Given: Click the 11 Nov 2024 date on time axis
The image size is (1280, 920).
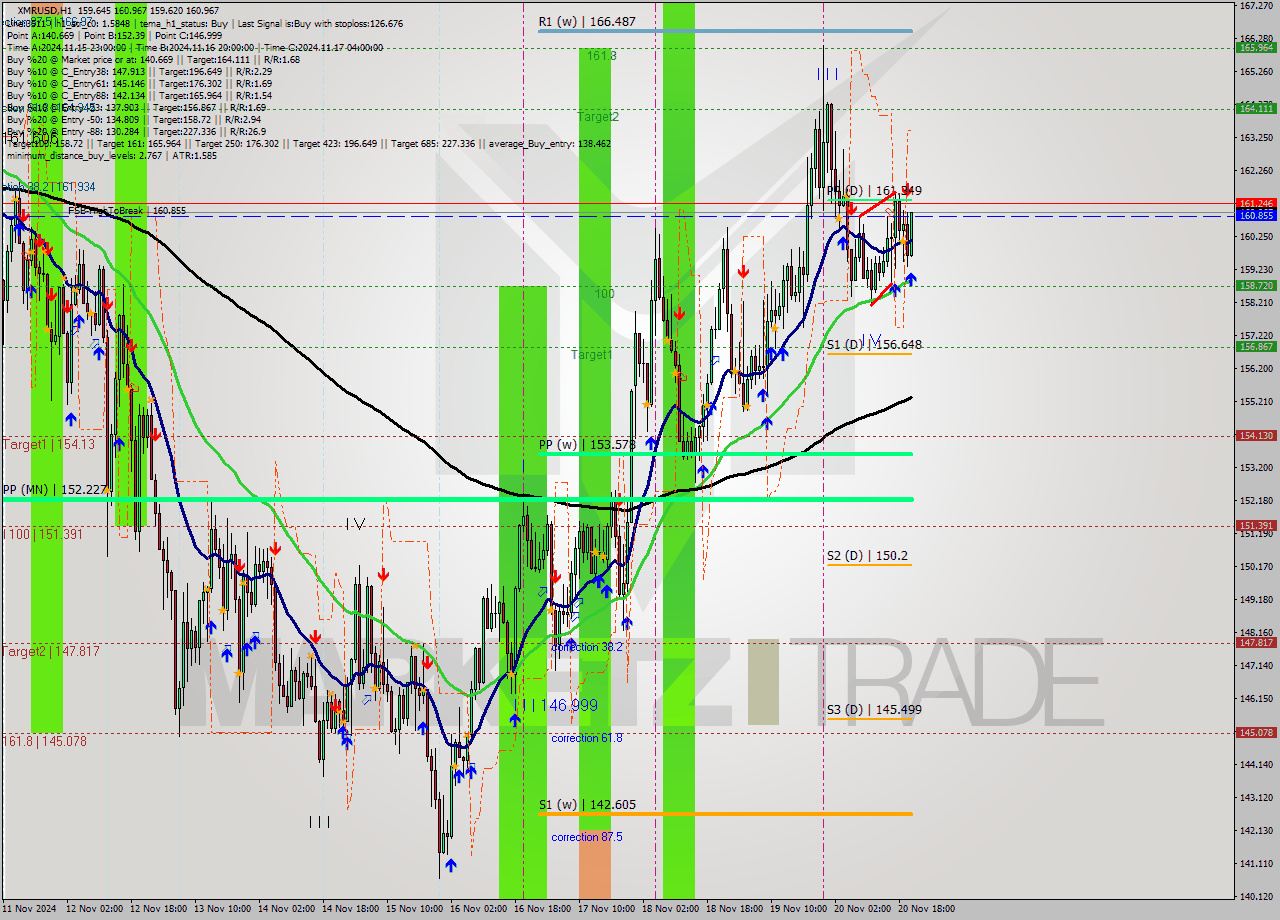Looking at the screenshot, I should [29, 909].
